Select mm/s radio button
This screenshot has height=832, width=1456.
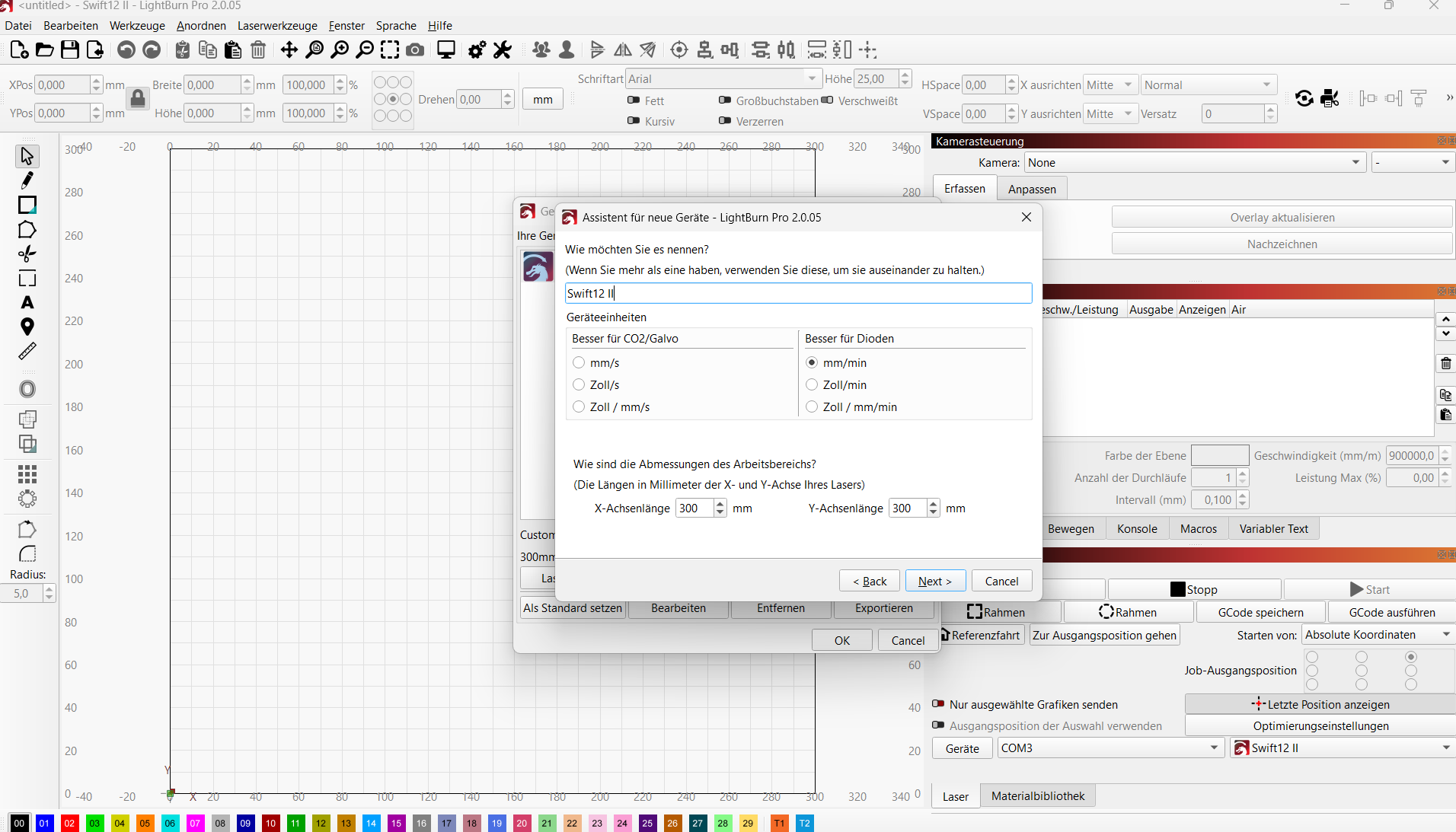tap(580, 363)
